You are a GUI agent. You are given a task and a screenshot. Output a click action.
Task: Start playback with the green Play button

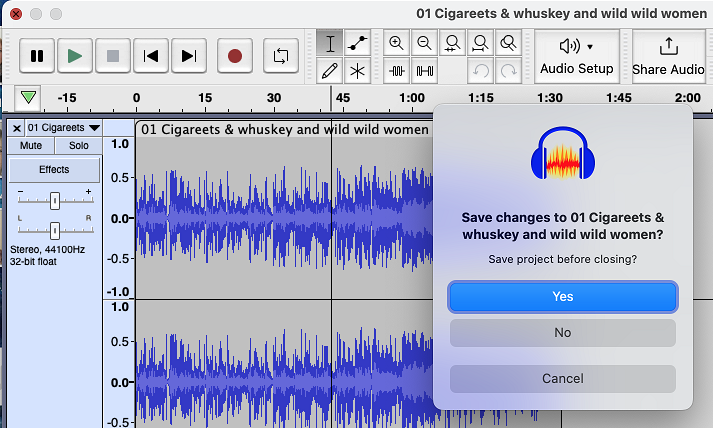(x=75, y=56)
